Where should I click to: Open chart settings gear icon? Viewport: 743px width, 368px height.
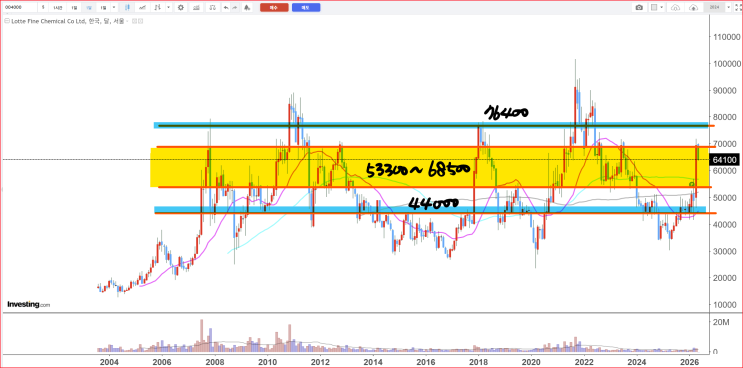coord(181,7)
